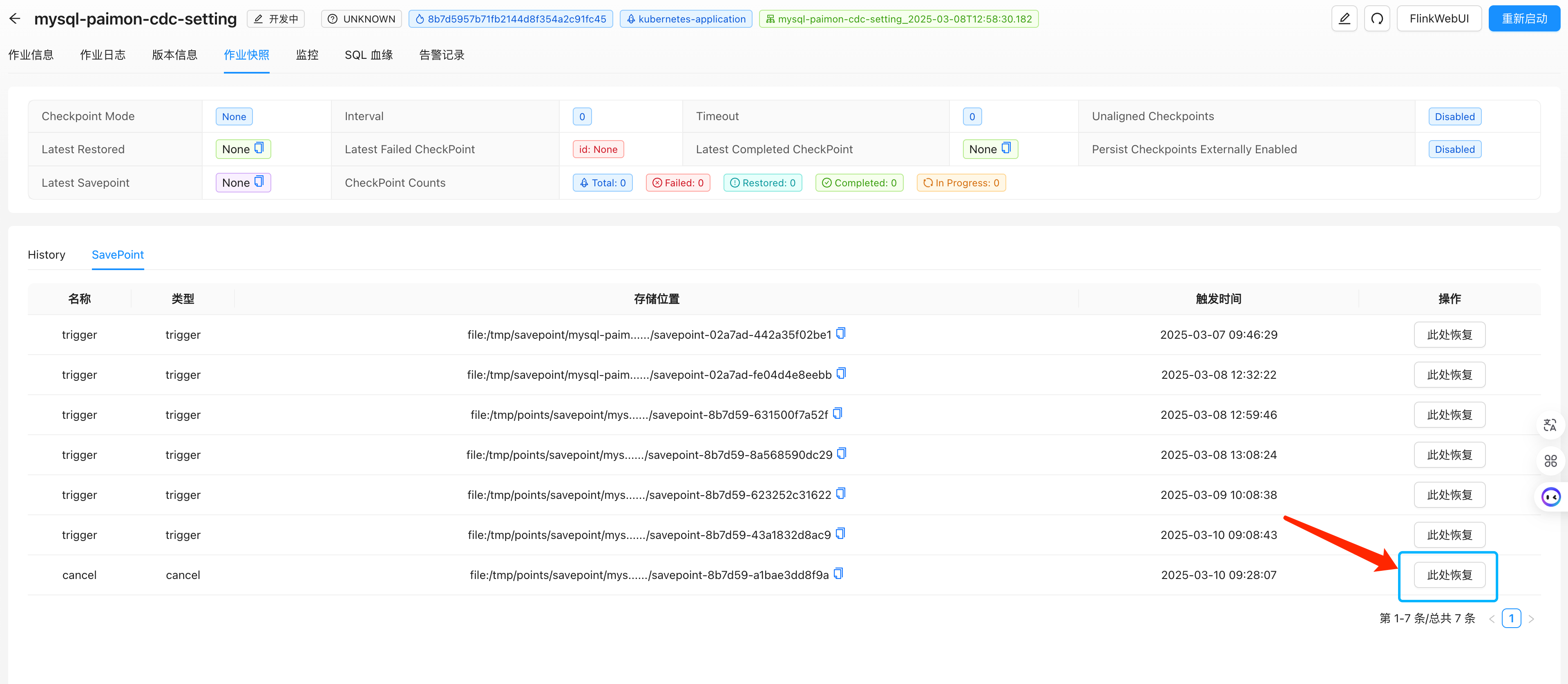
Task: Open FlinkWebUI button
Action: [1438, 19]
